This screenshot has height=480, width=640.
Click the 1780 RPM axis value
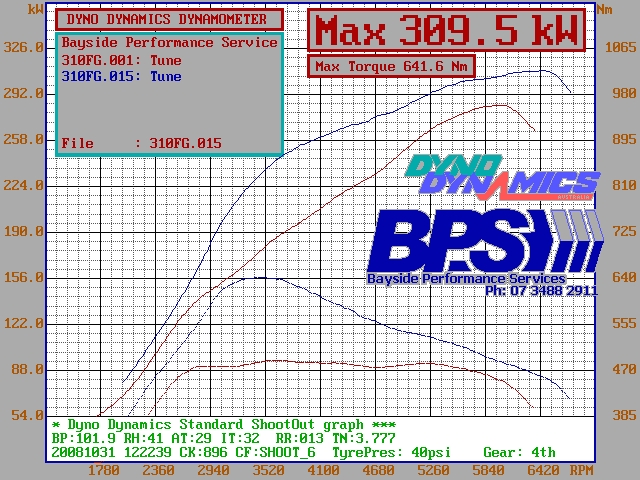click(x=104, y=471)
